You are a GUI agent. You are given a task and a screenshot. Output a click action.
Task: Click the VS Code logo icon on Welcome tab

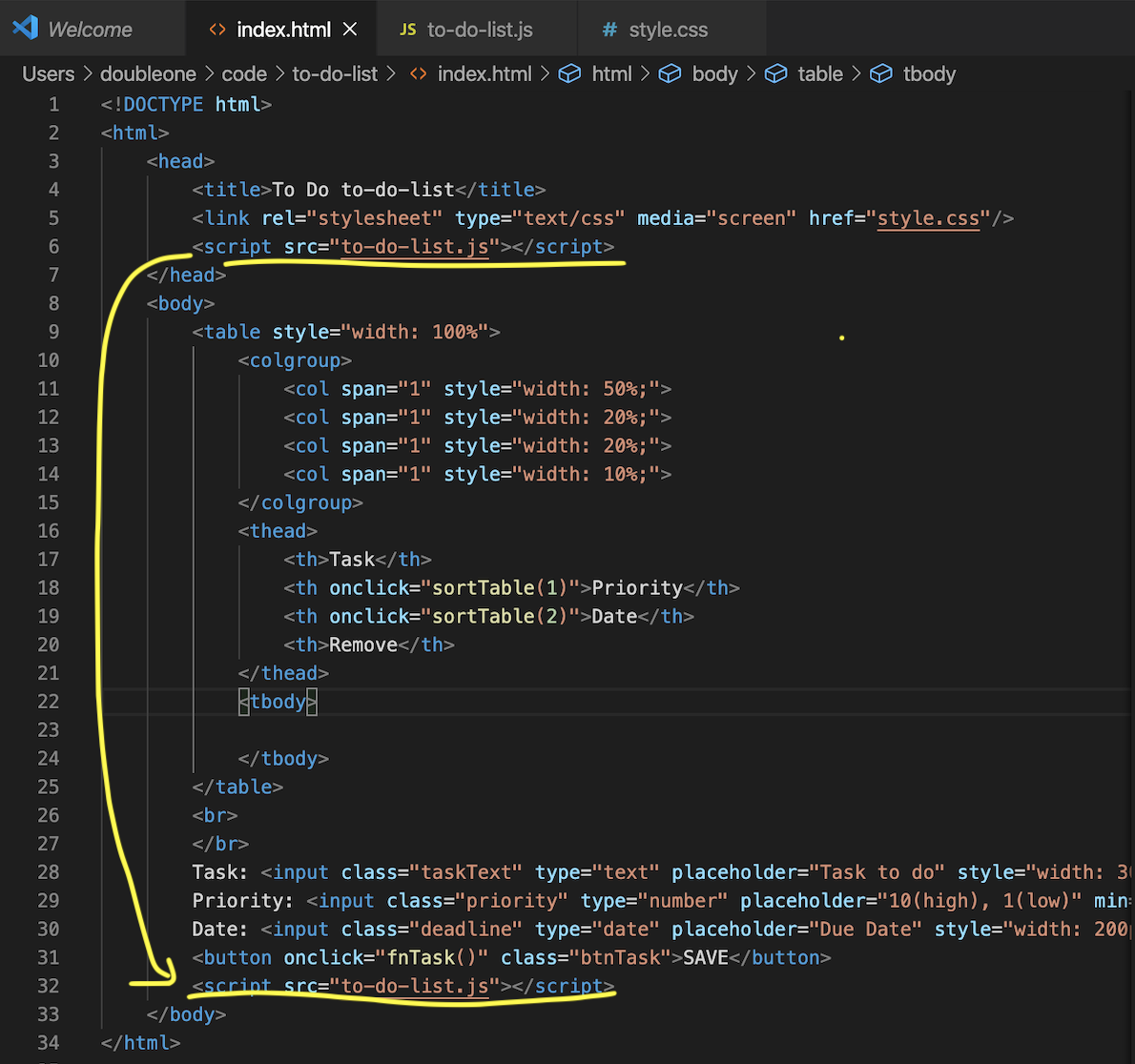click(x=26, y=29)
